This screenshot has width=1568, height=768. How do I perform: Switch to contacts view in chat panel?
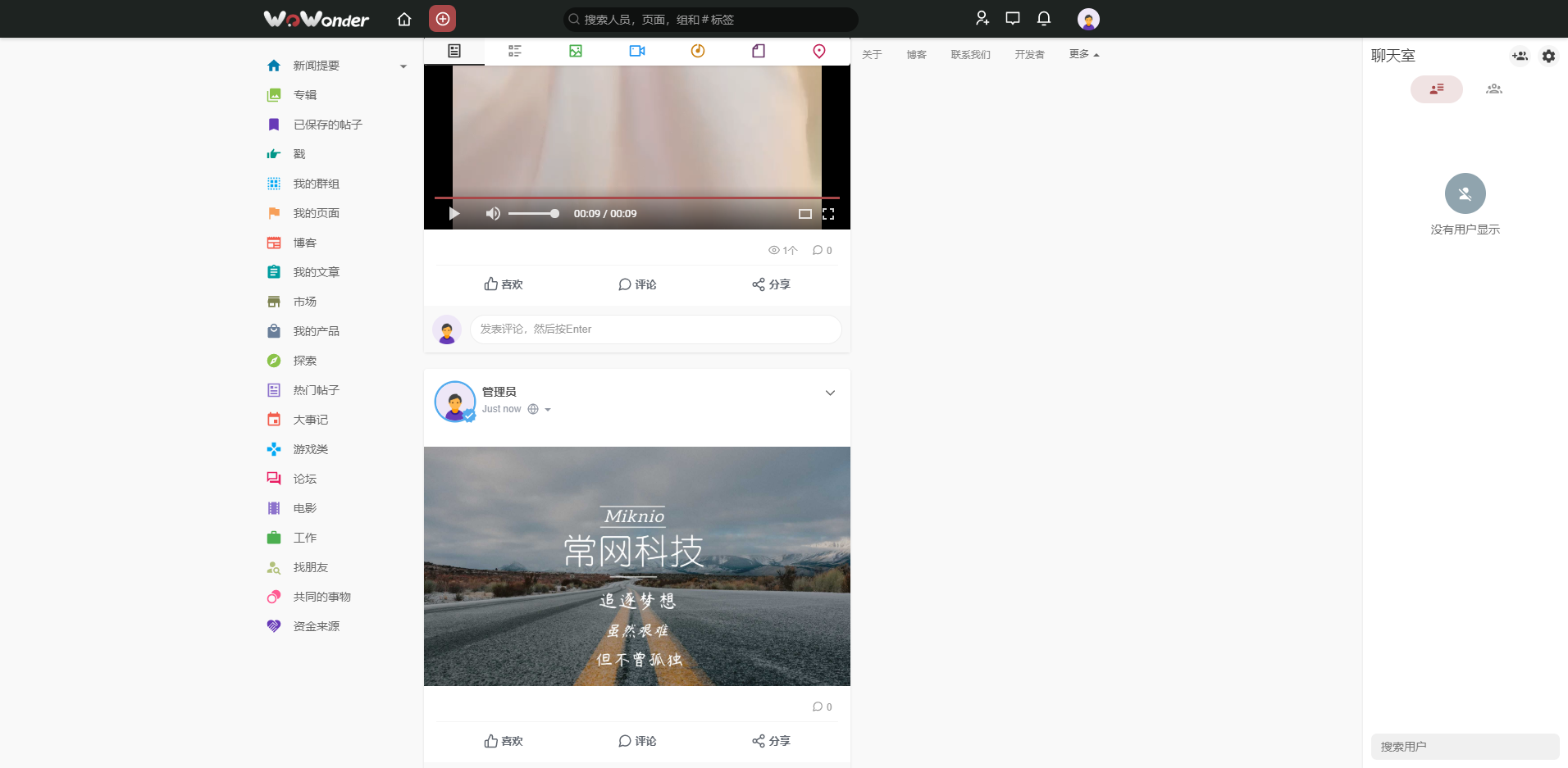(x=1436, y=89)
